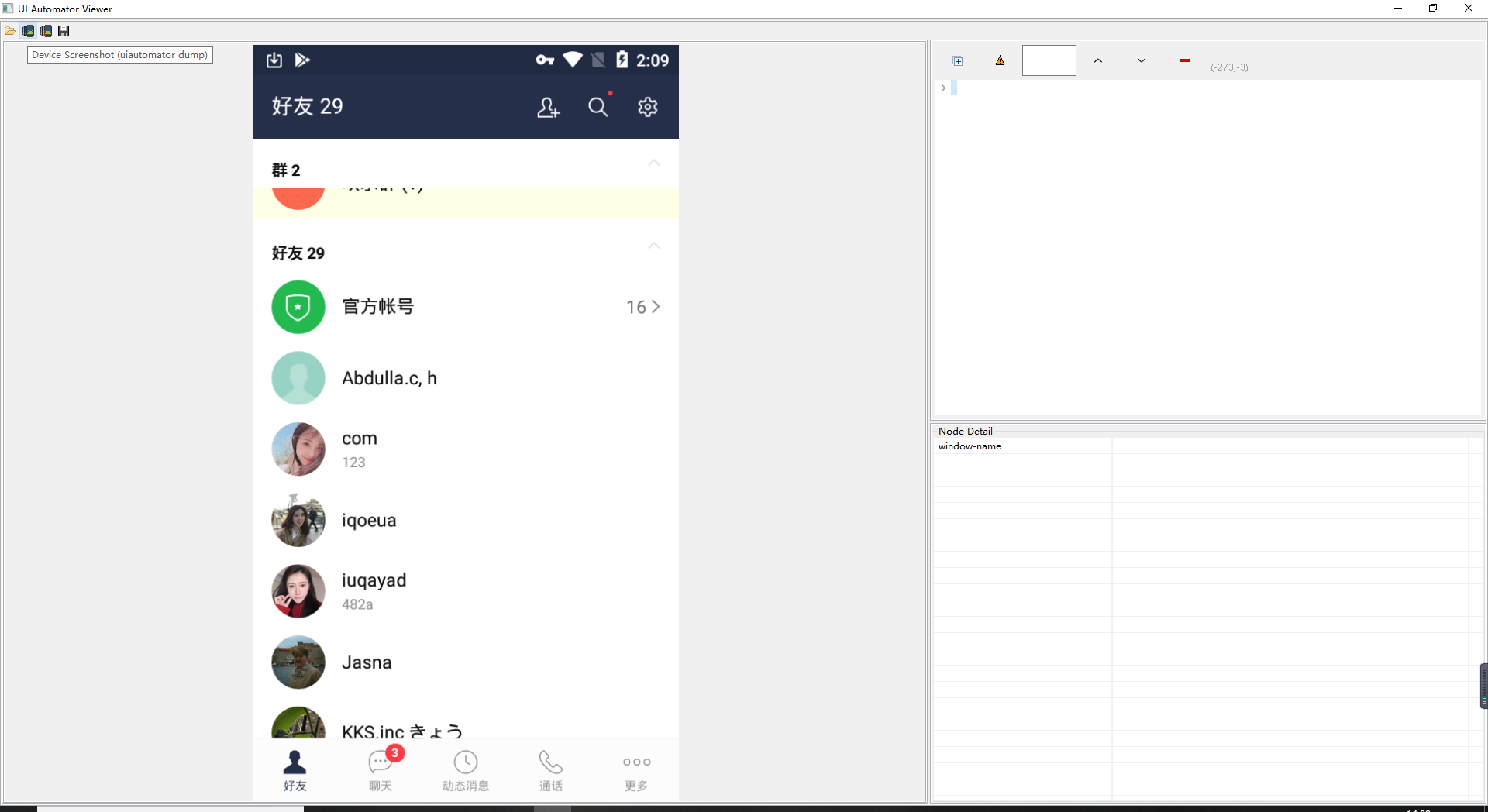Capture device screenshot with compressed hierarchy
The height and width of the screenshot is (812, 1488).
pos(46,31)
